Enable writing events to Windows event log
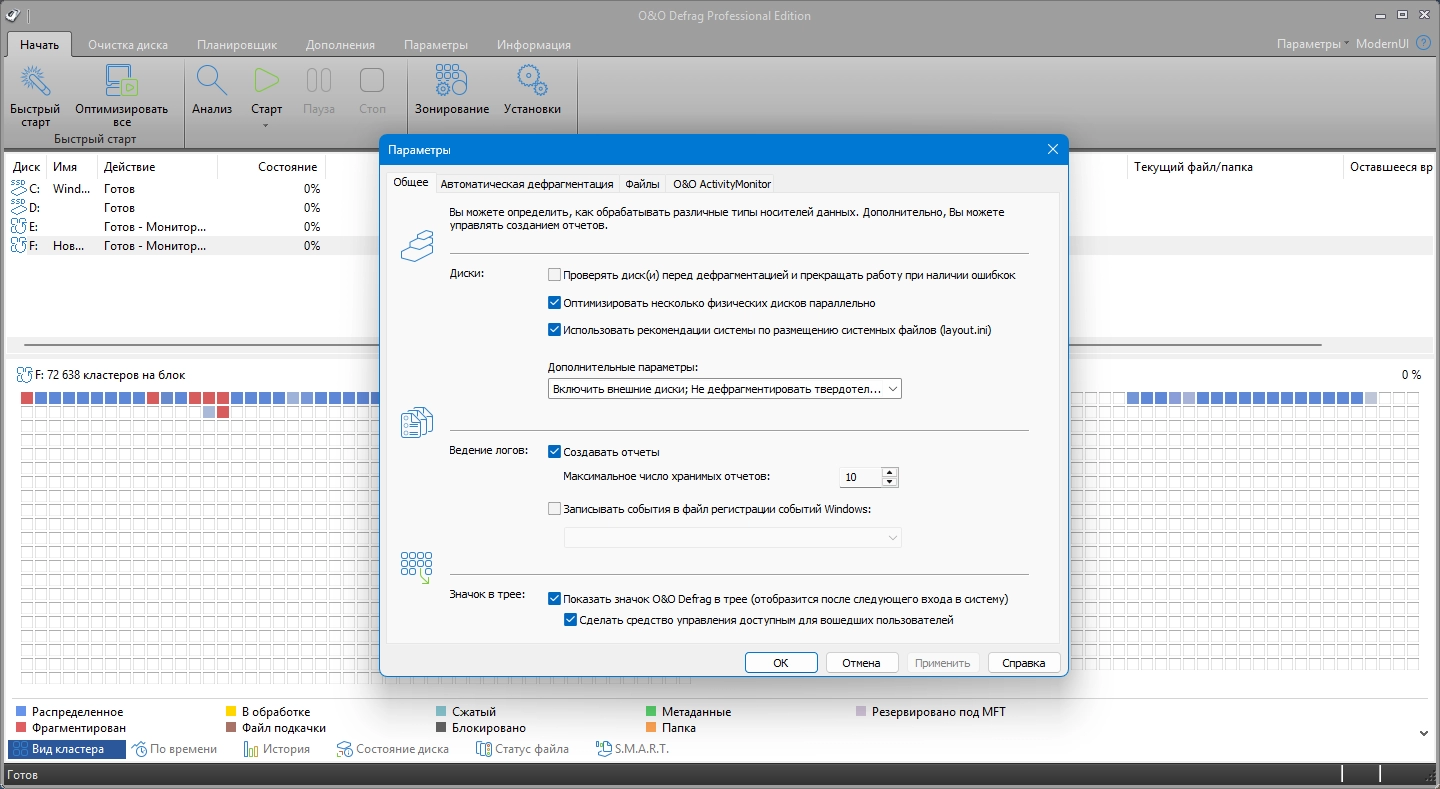This screenshot has width=1440, height=789. pos(555,508)
